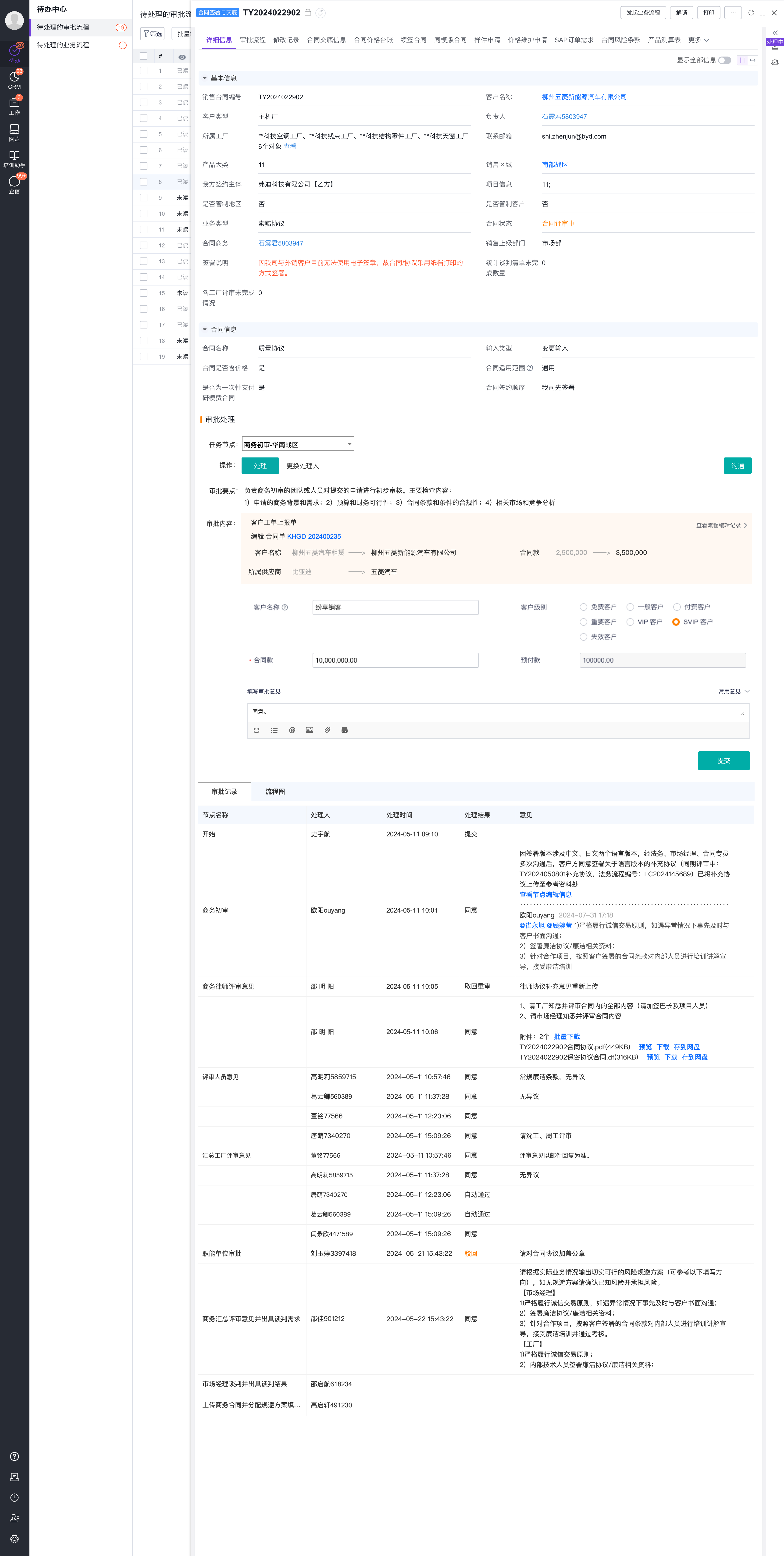Screen dimensions: 784x1556
Task: Click the 沟通 button
Action: coord(738,466)
